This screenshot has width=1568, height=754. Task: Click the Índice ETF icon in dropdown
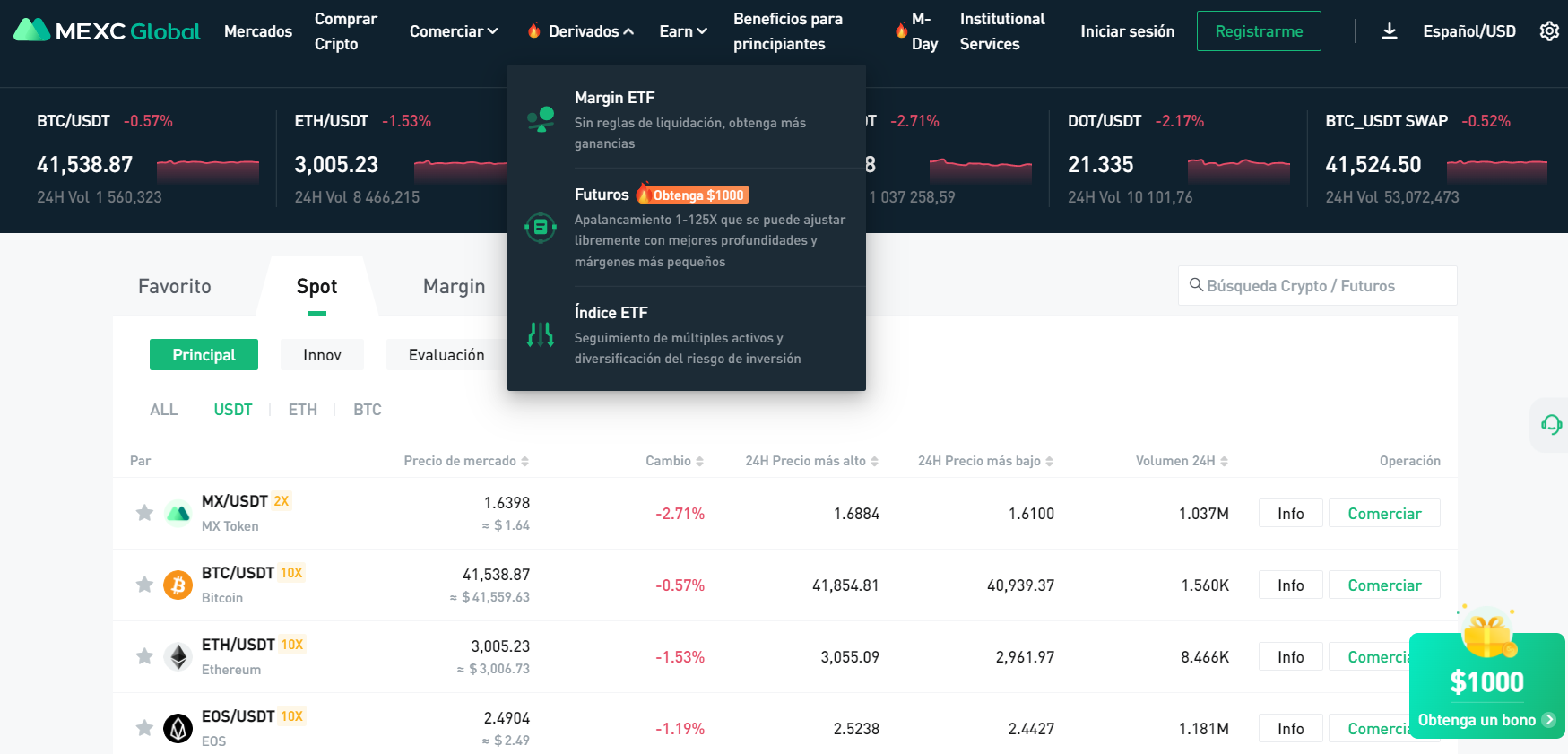[x=541, y=334]
